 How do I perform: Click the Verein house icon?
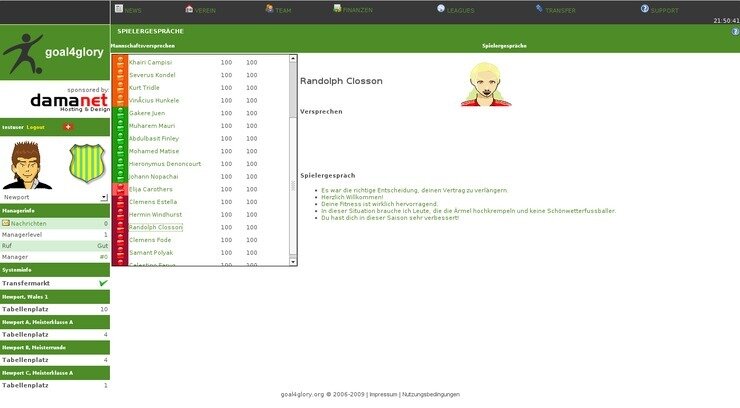[187, 8]
